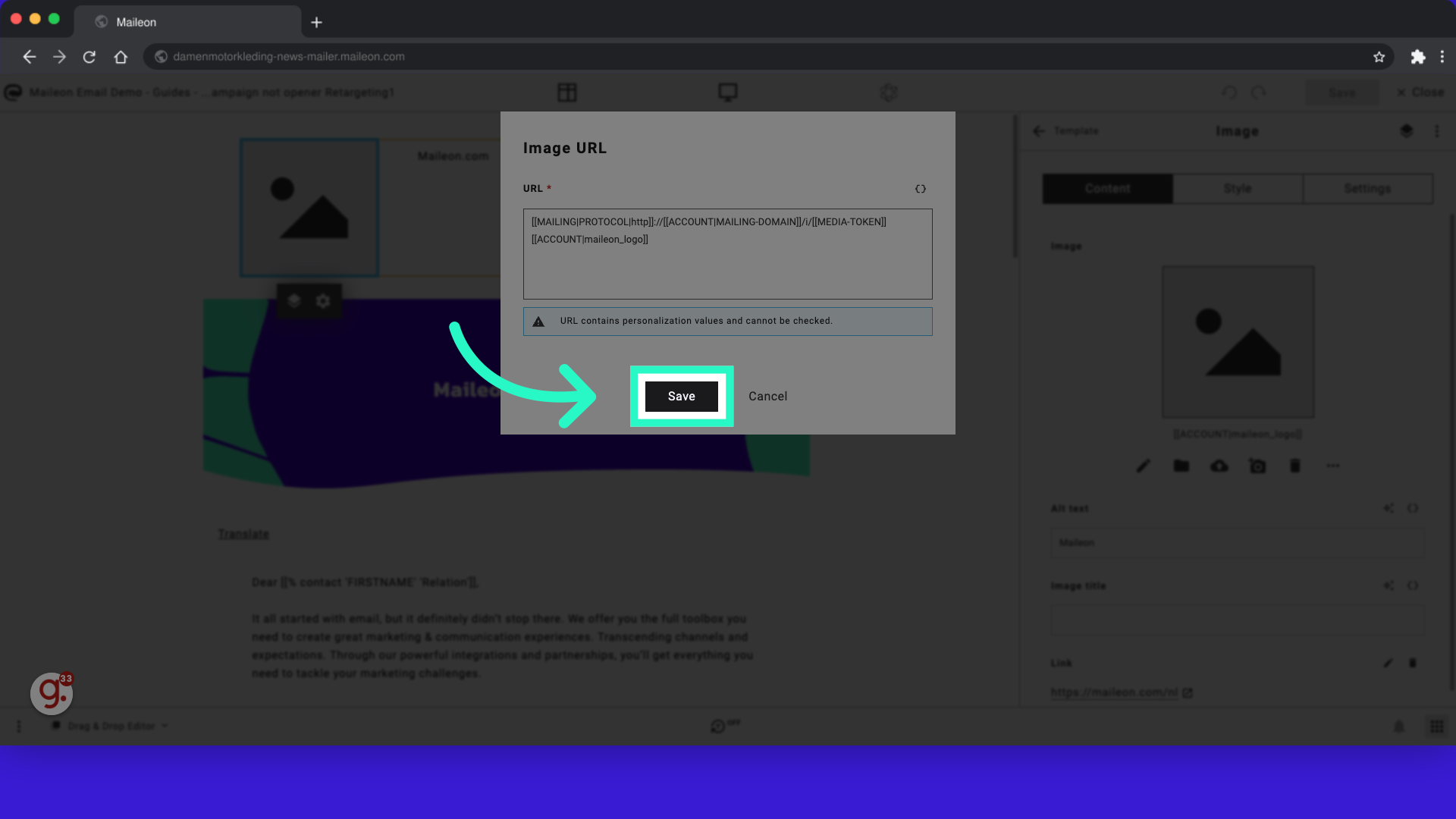
Task: Close the editor with the Close button
Action: [1420, 93]
